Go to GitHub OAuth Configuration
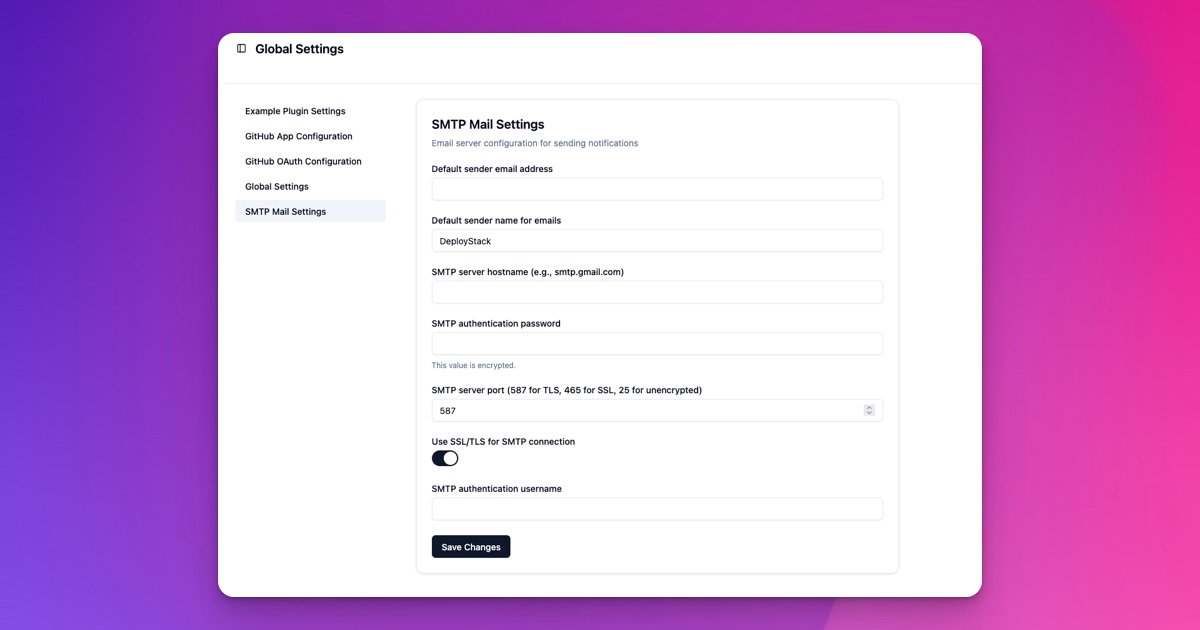This screenshot has height=630, width=1200. tap(303, 161)
